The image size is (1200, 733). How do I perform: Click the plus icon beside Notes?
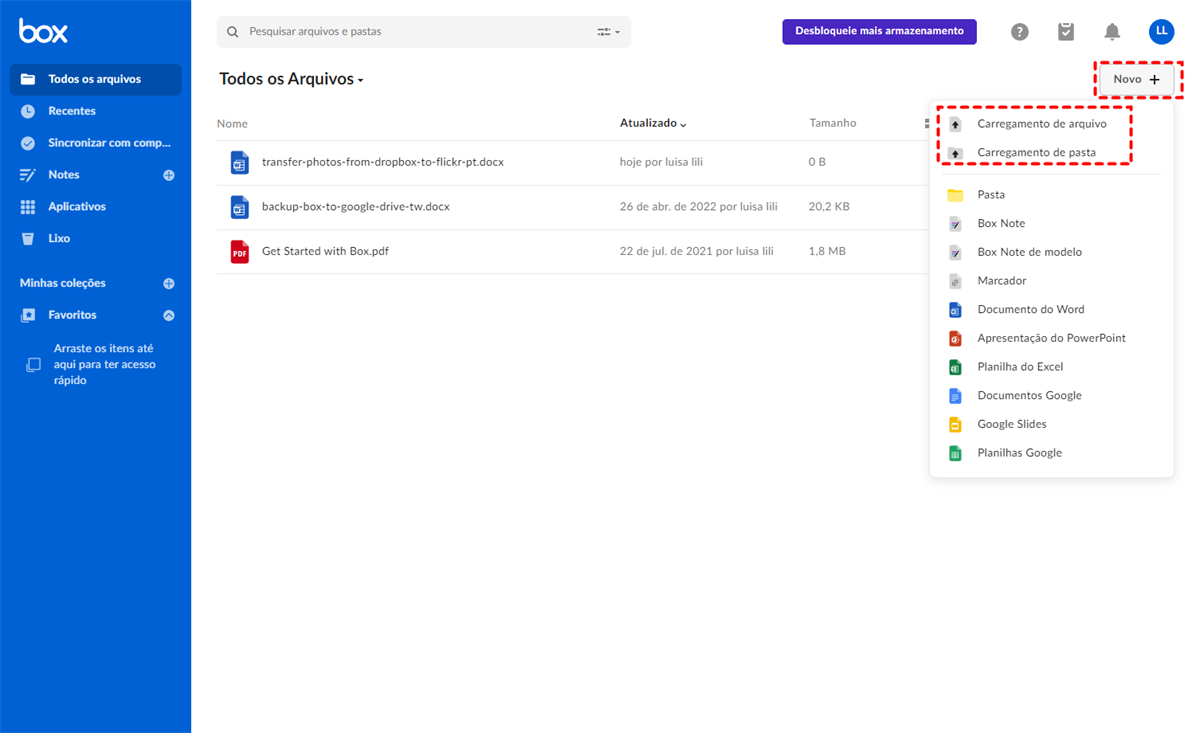click(169, 175)
